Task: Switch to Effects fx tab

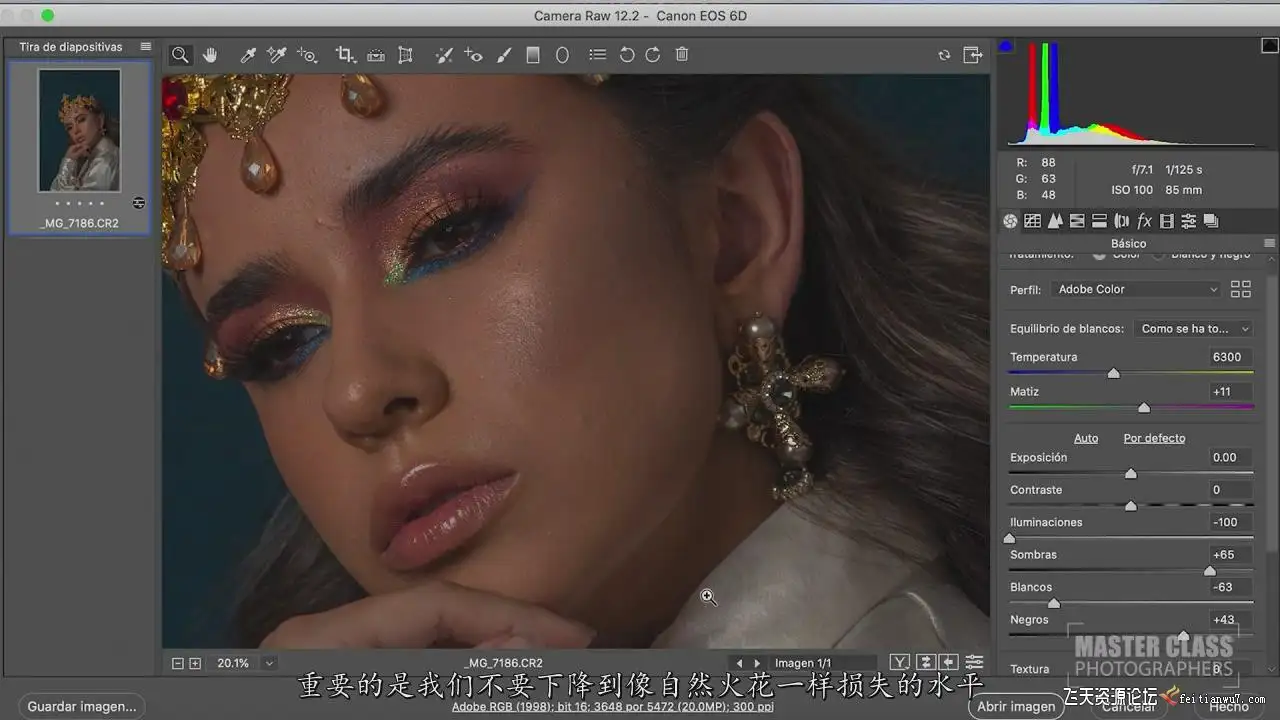Action: pos(1144,221)
